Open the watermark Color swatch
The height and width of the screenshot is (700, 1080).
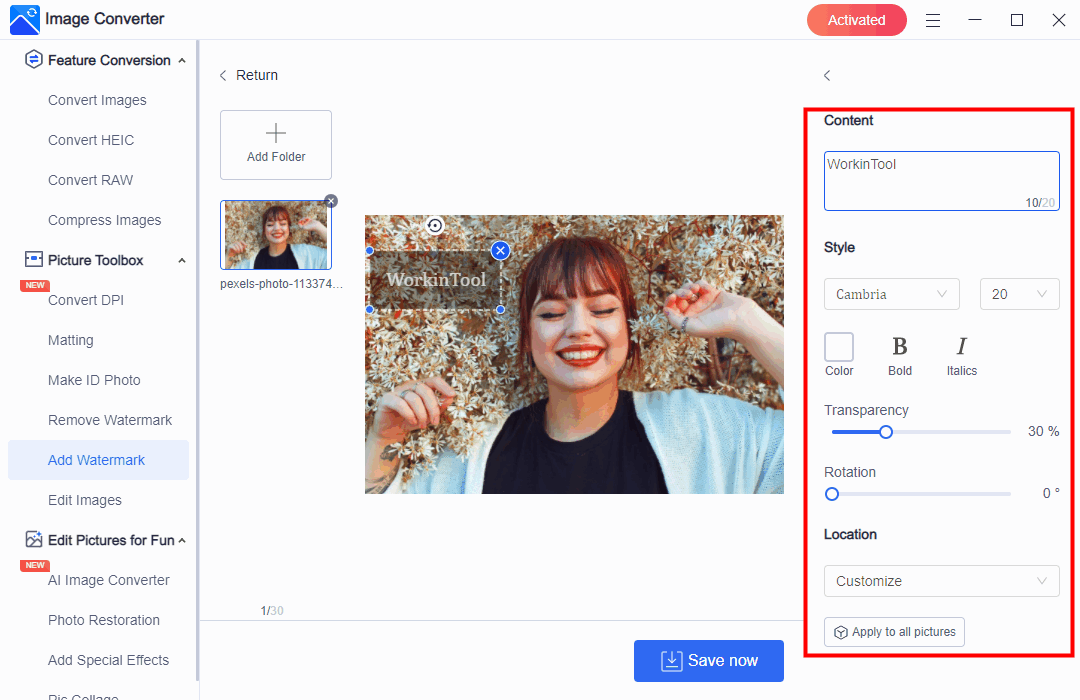pos(839,347)
